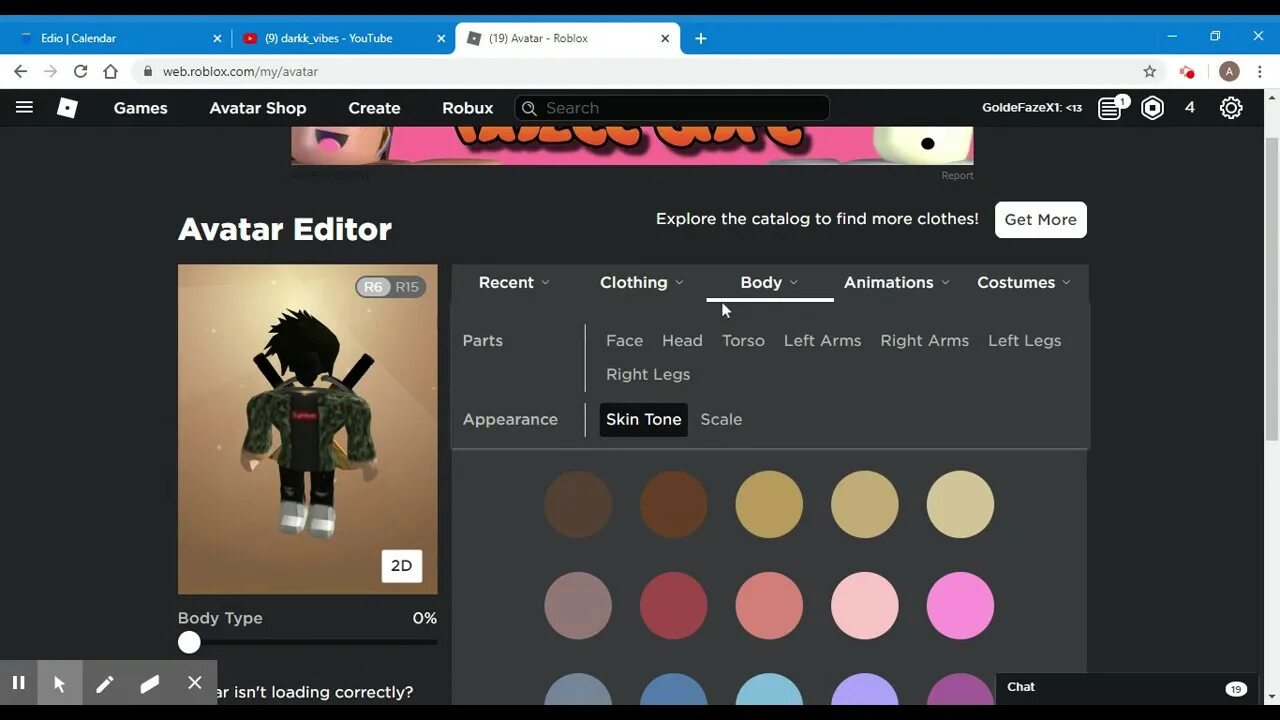
Task: Reload the page with refresh icon
Action: click(80, 71)
